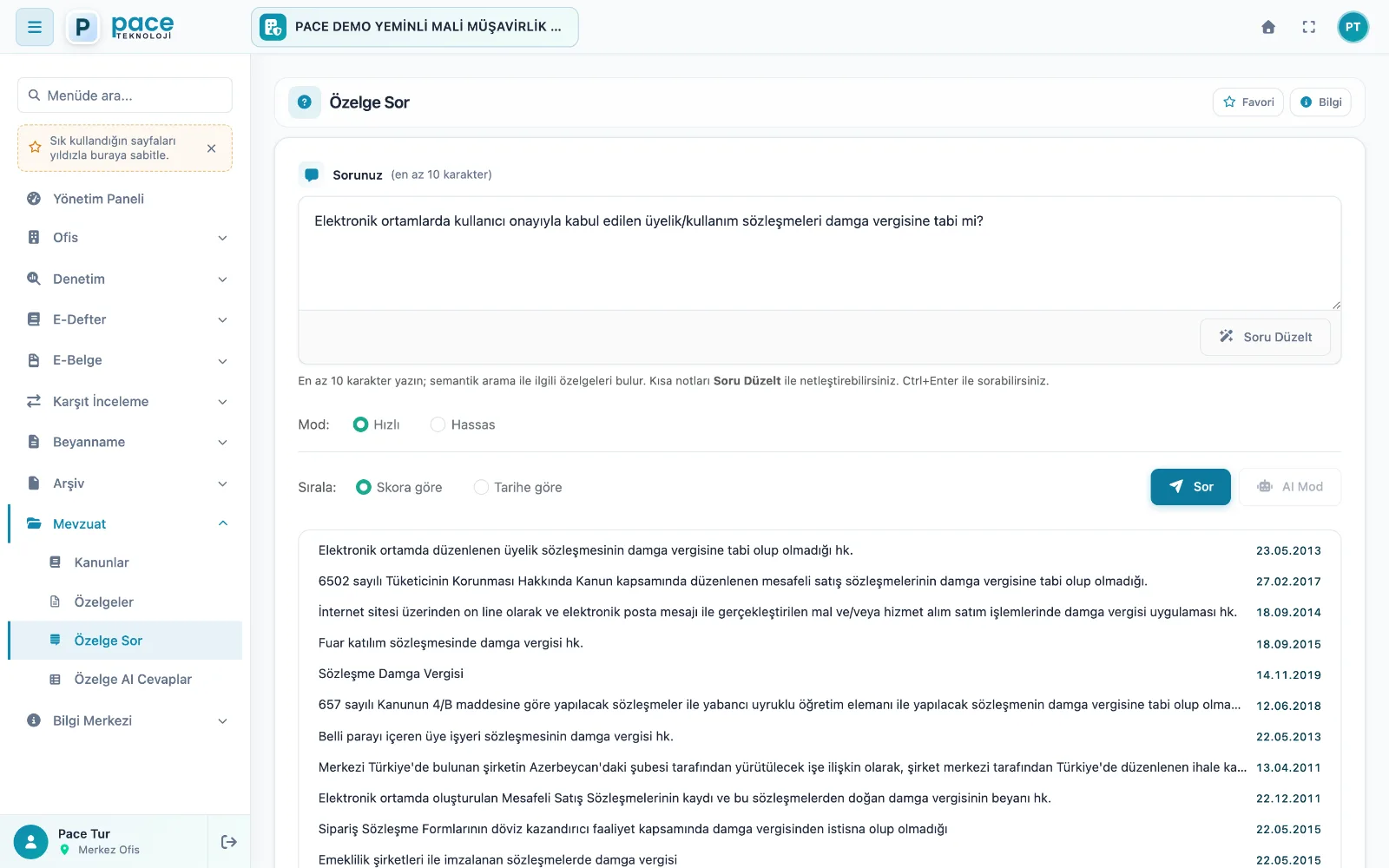Click the Karşıt İnceleme arrows icon

click(x=34, y=401)
